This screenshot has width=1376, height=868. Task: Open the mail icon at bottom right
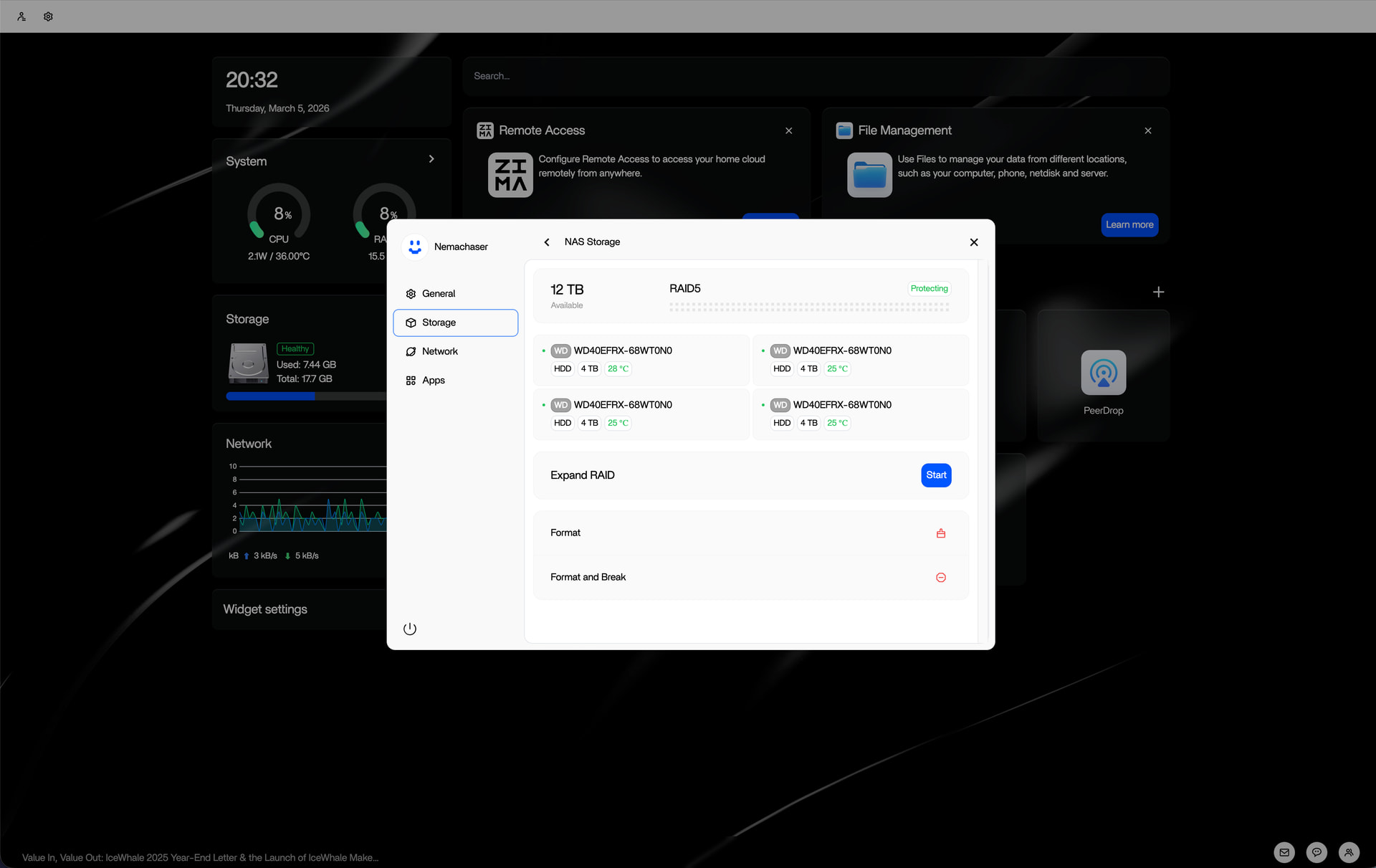click(1284, 852)
